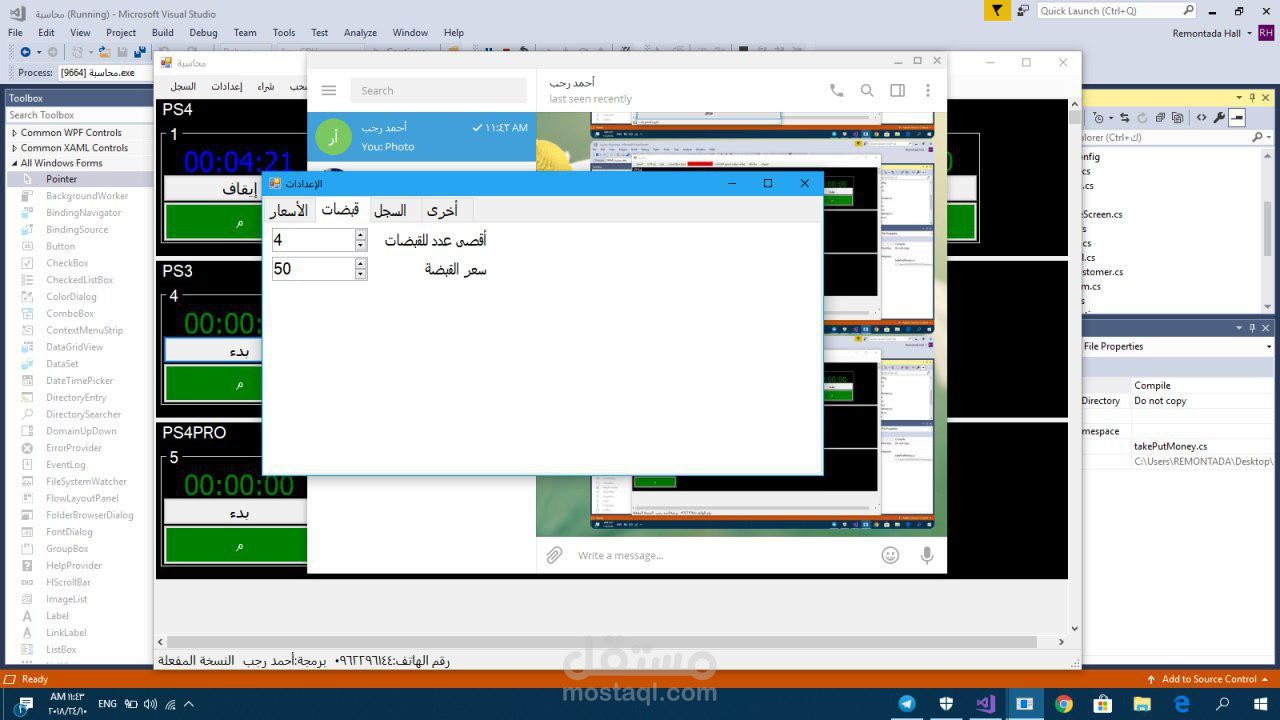Open شراء menu in محاسبة window
This screenshot has width=1280, height=720.
[266, 86]
